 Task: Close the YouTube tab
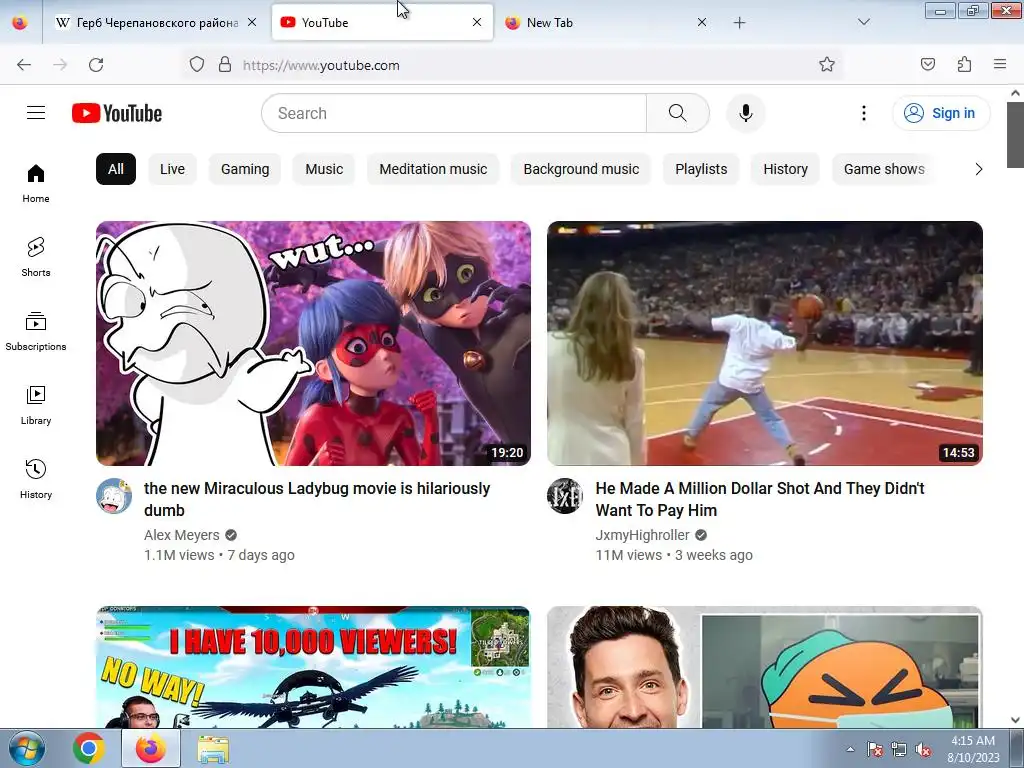477,23
